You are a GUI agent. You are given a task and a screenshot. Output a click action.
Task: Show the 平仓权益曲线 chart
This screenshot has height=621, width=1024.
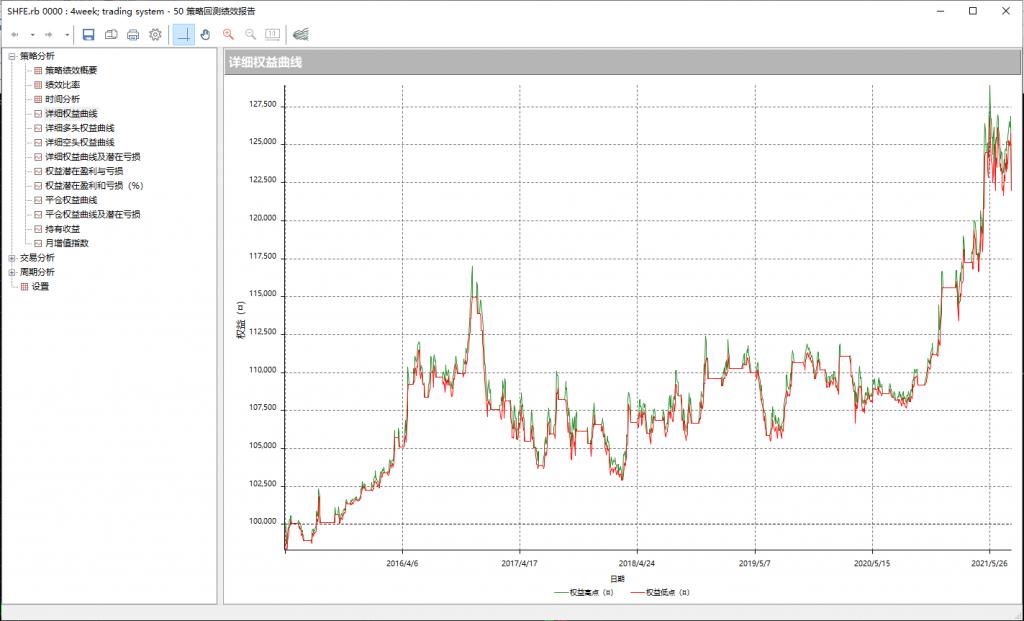tap(71, 200)
